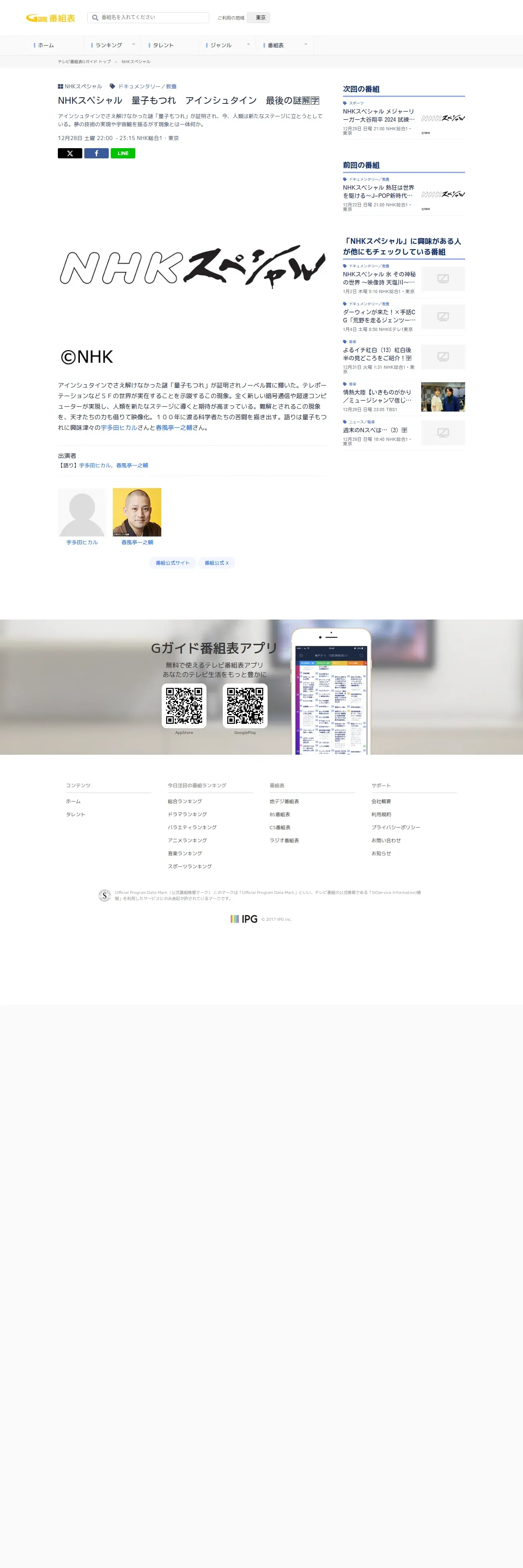
Task: Click next program NHKスペシャル logo thumbnail
Action: tap(443, 118)
